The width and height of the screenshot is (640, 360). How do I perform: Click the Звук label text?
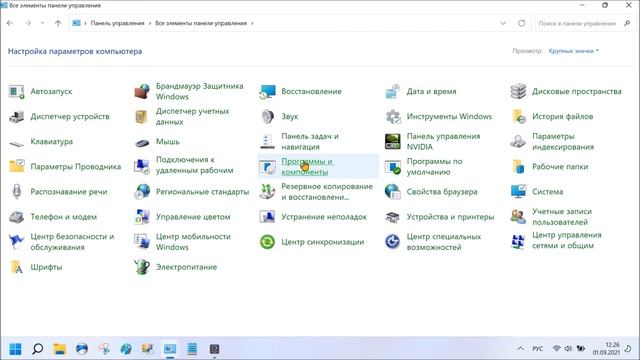tap(290, 117)
